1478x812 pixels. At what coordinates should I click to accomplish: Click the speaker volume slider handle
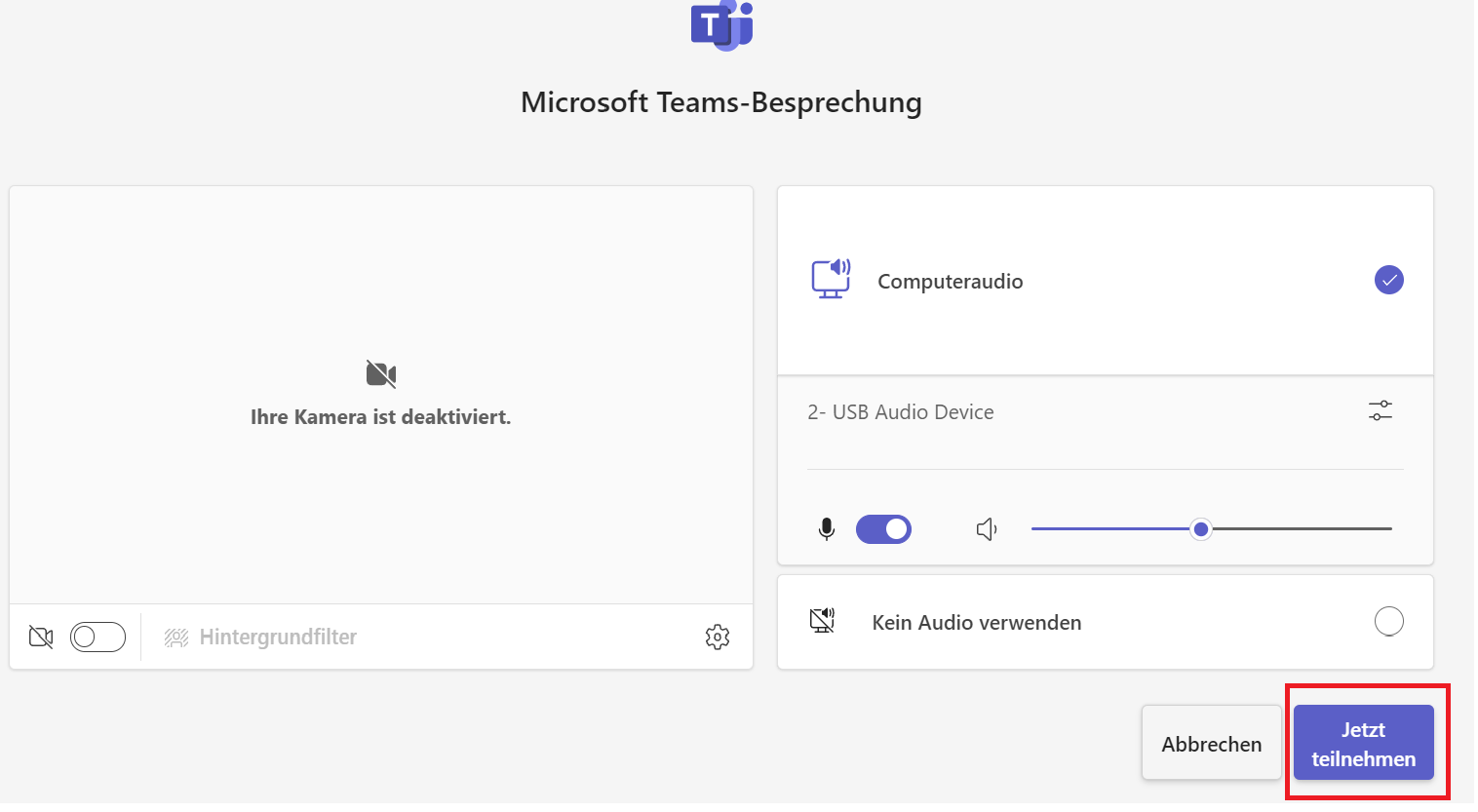(x=1201, y=529)
